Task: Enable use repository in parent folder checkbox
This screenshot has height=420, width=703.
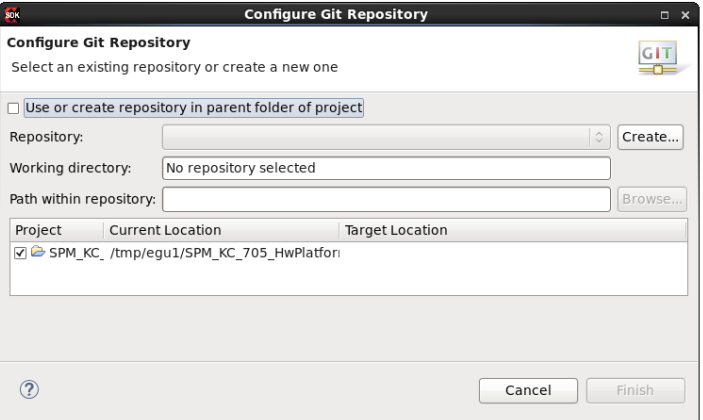Action: pos(13,108)
